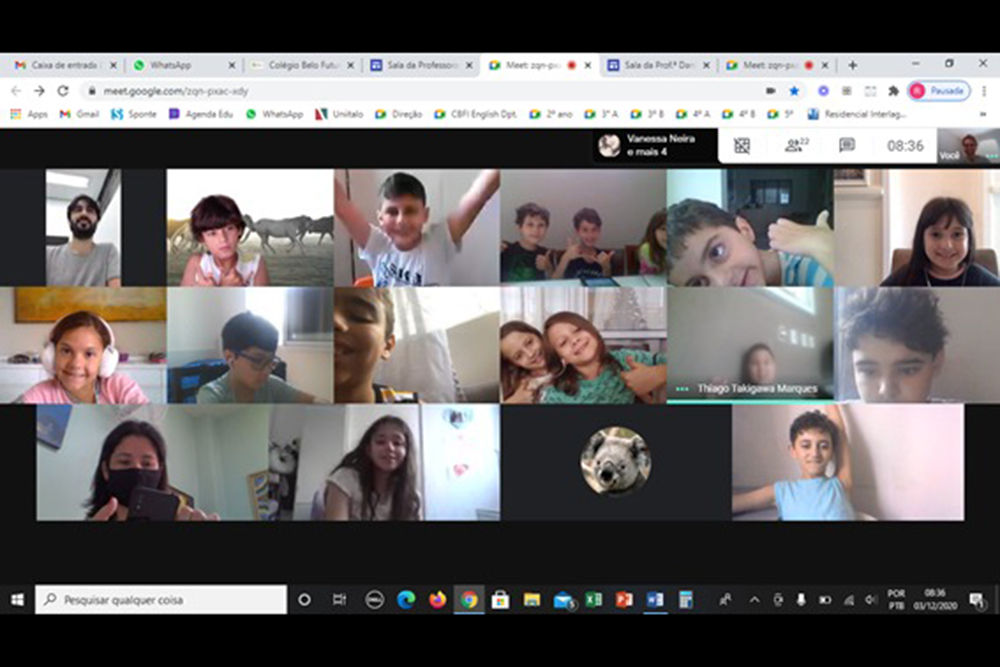1000x667 pixels.
Task: Select the koala avatar participant tile
Action: [x=616, y=462]
